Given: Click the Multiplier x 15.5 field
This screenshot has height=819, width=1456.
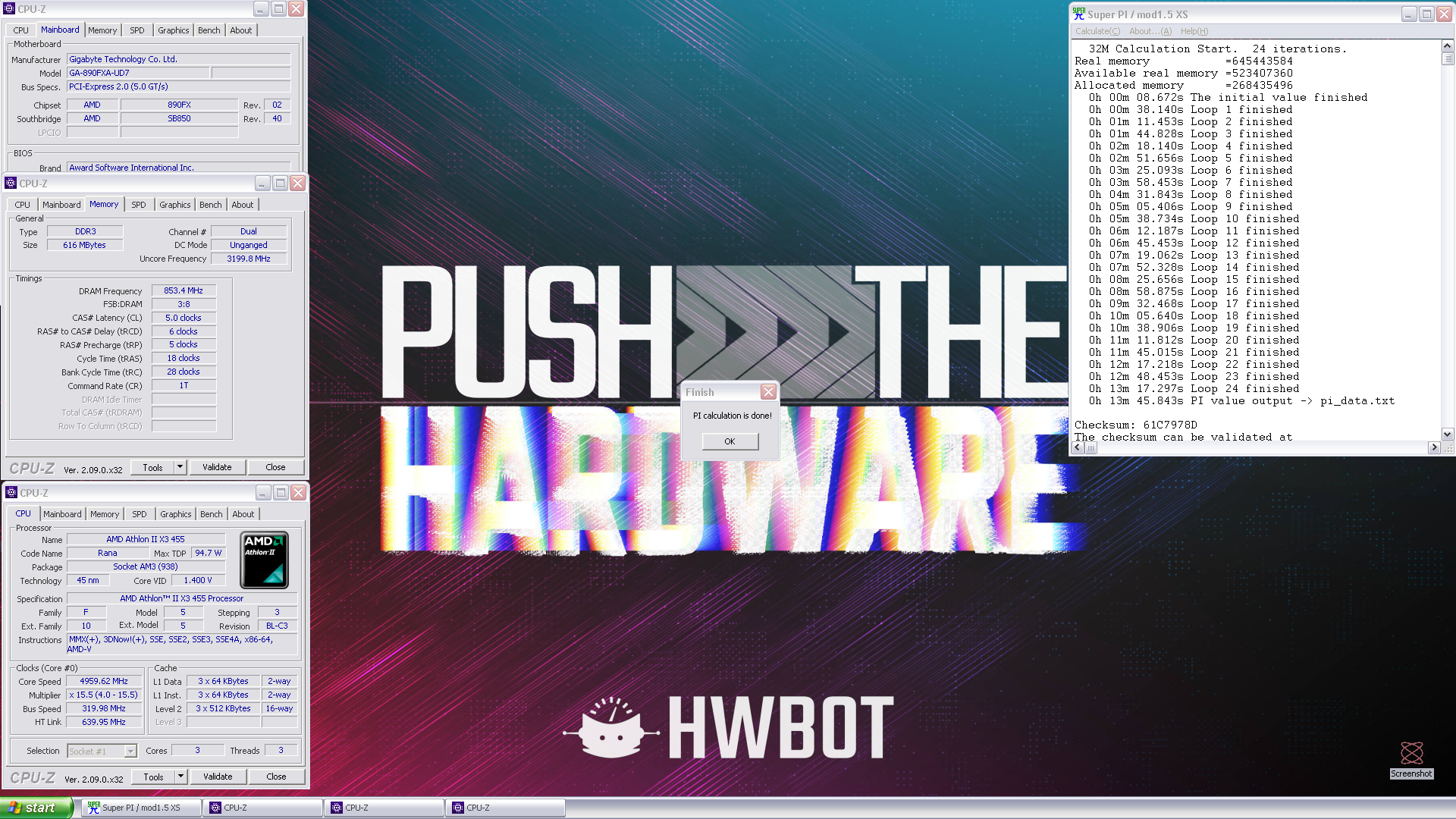Looking at the screenshot, I should pos(104,695).
